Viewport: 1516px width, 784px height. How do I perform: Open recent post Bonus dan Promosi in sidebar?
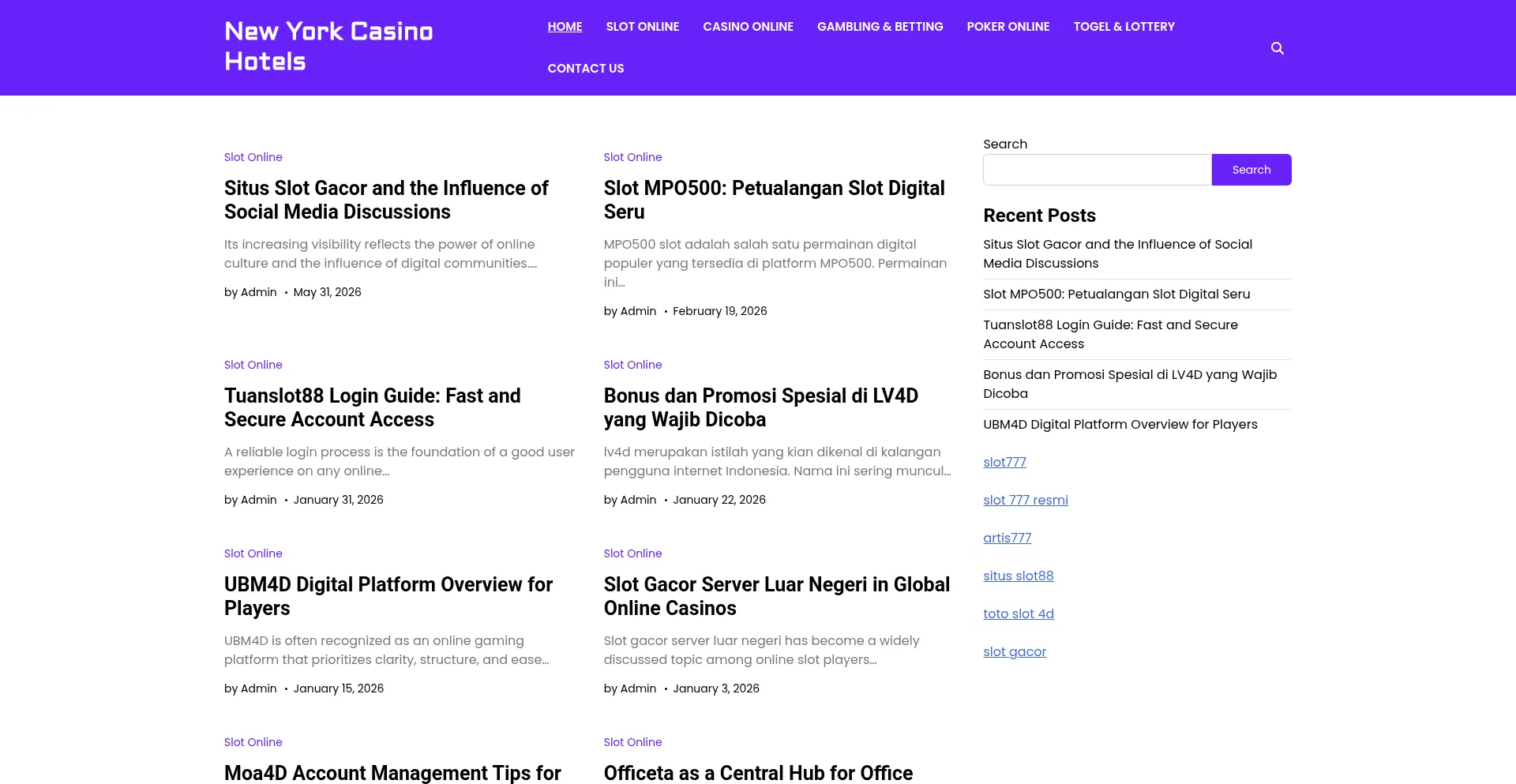click(1130, 384)
